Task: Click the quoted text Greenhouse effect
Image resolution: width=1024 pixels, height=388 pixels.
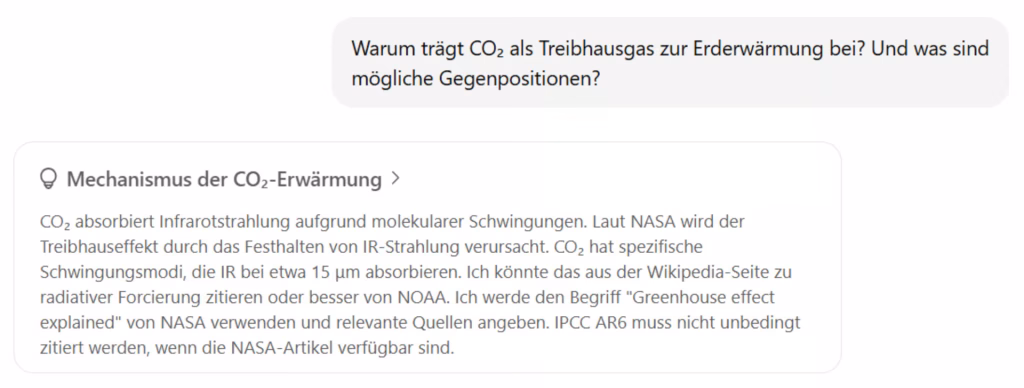Action: point(701,297)
